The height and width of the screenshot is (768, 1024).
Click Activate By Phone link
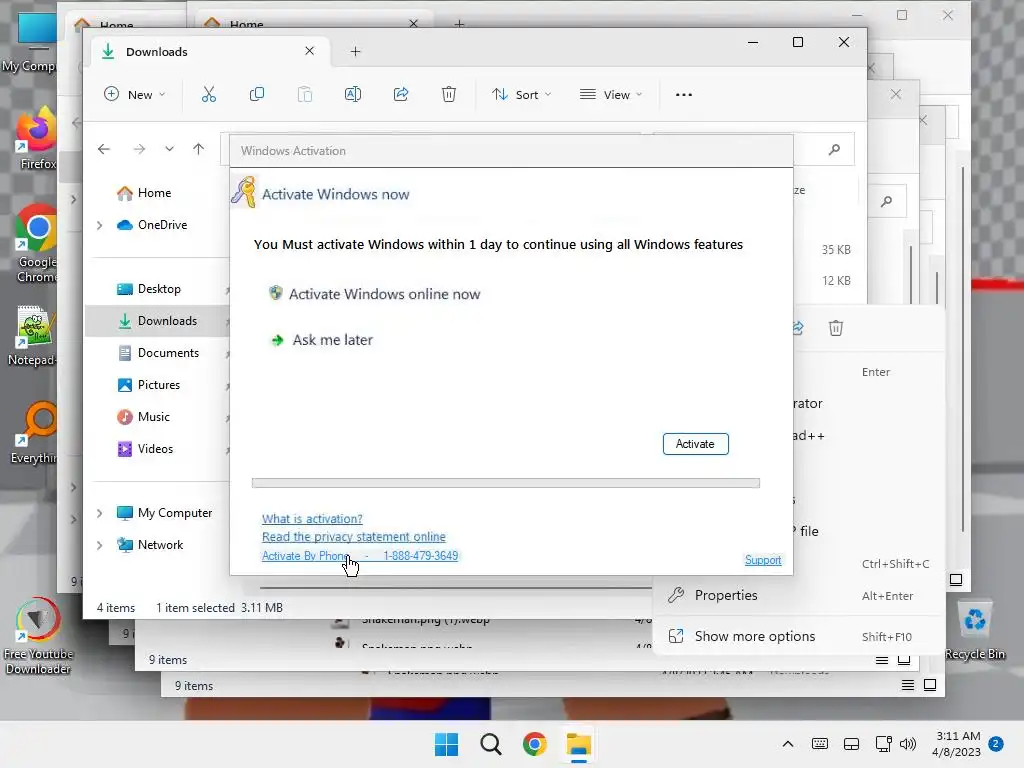click(360, 556)
